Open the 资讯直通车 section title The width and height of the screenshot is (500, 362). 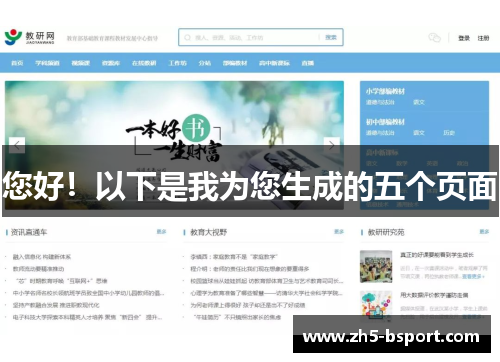(x=29, y=232)
